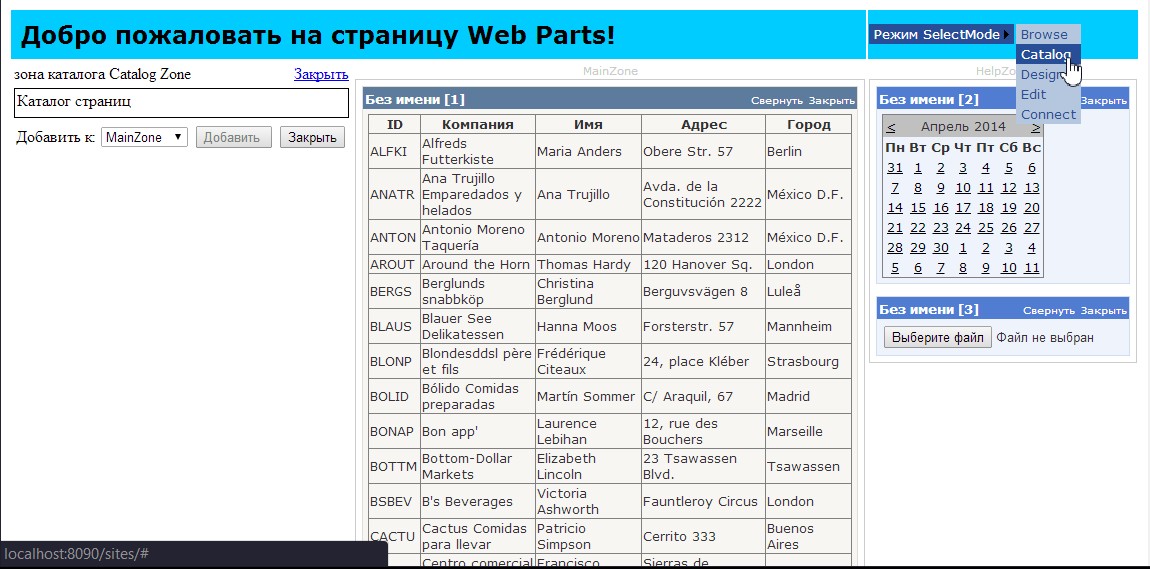Click the Без имени [2] title
The image size is (1150, 569).
click(929, 99)
